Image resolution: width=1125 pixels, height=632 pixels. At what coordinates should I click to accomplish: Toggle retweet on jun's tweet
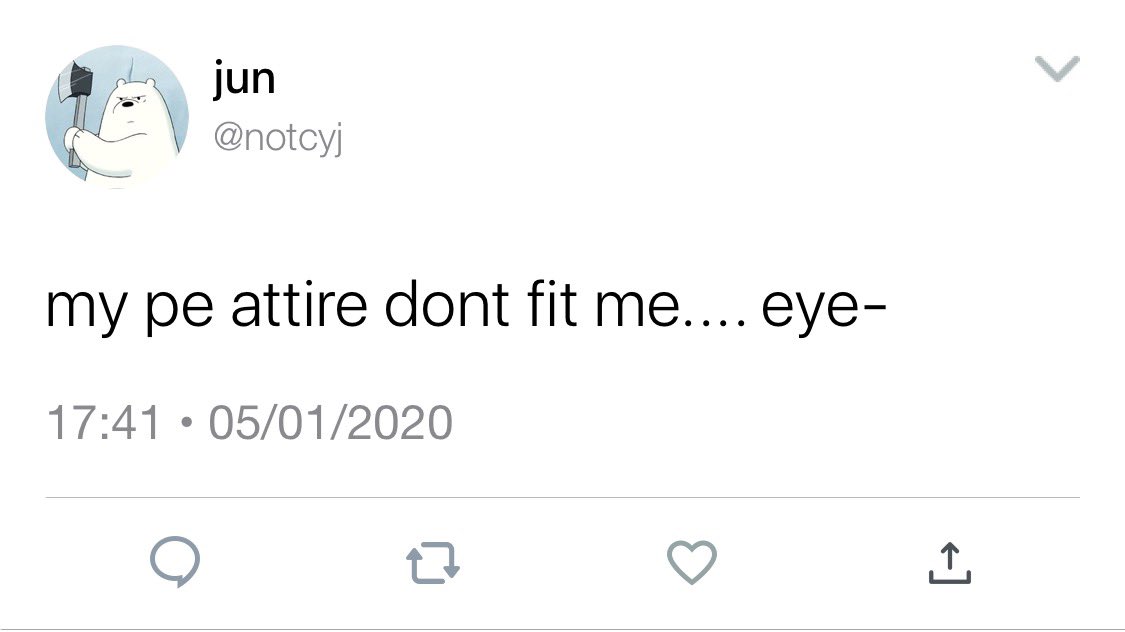[433, 562]
